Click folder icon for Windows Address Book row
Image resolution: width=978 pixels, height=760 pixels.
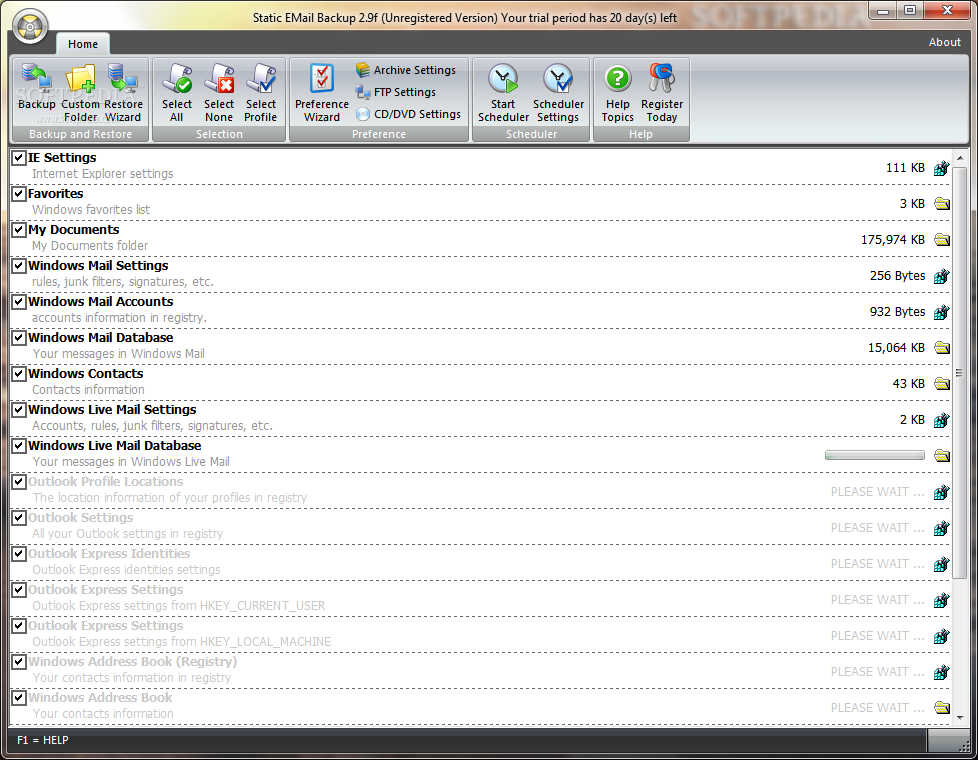click(942, 708)
